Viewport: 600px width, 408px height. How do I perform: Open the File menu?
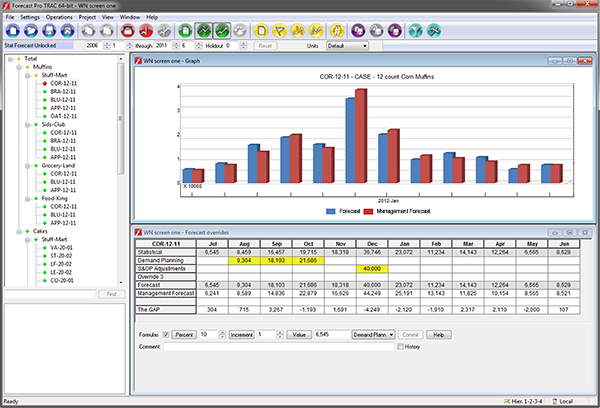tap(10, 17)
